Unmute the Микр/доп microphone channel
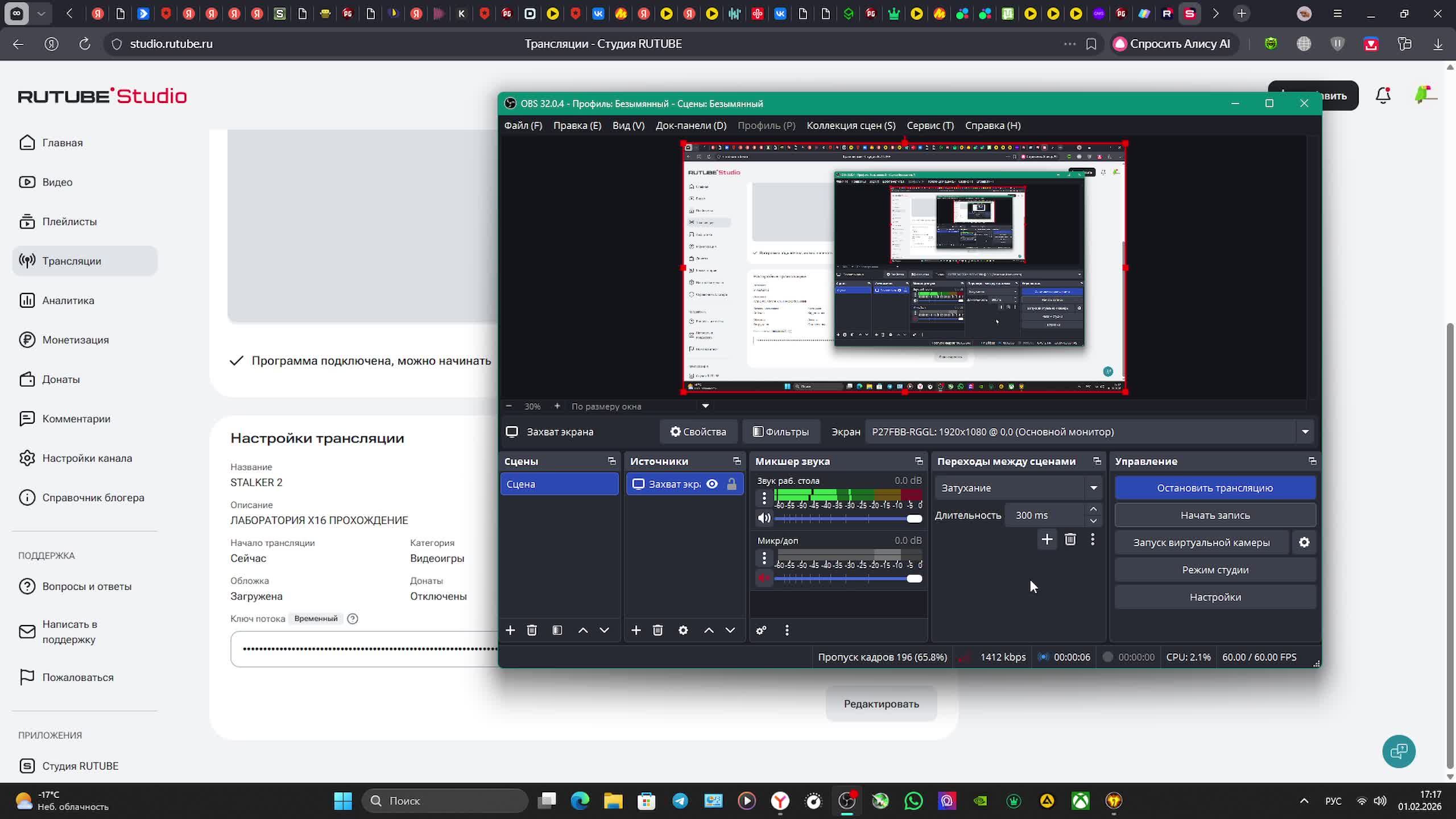The image size is (1456, 819). (764, 578)
